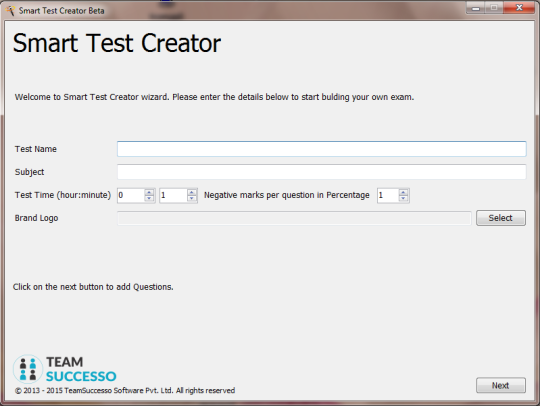Click the 'Welcome to Smart Test Creator wizard' message
This screenshot has height=406, width=540.
click(214, 97)
